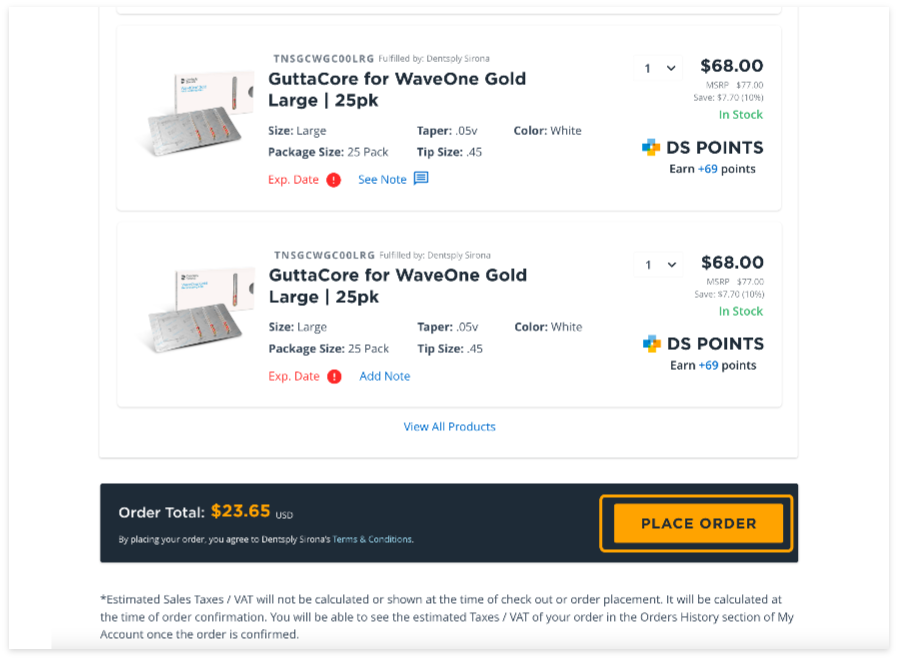The height and width of the screenshot is (660, 898).
Task: Click the red alert icon on the second product's Exp. Date
Action: tap(334, 376)
